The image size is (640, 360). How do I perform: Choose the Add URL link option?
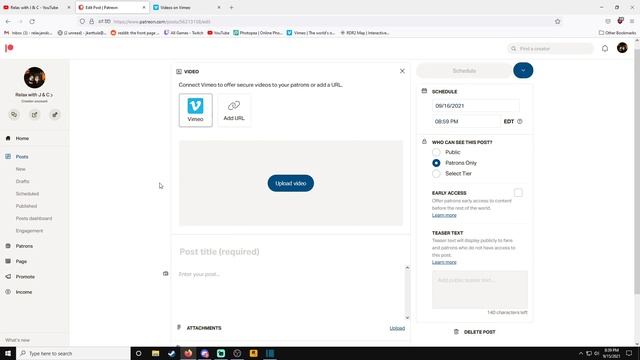coord(234,110)
